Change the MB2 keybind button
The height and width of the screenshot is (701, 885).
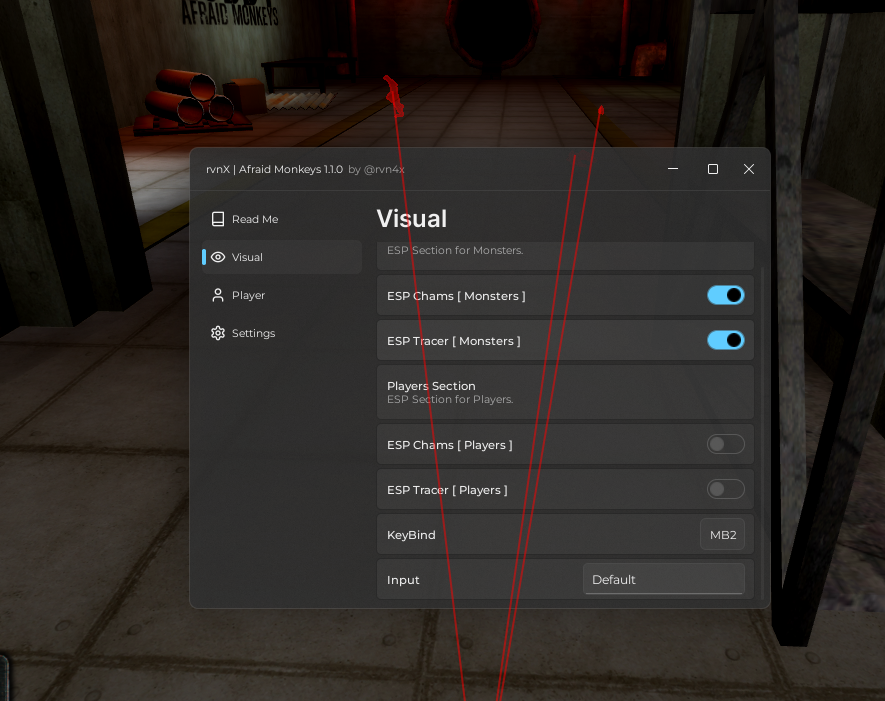click(723, 534)
